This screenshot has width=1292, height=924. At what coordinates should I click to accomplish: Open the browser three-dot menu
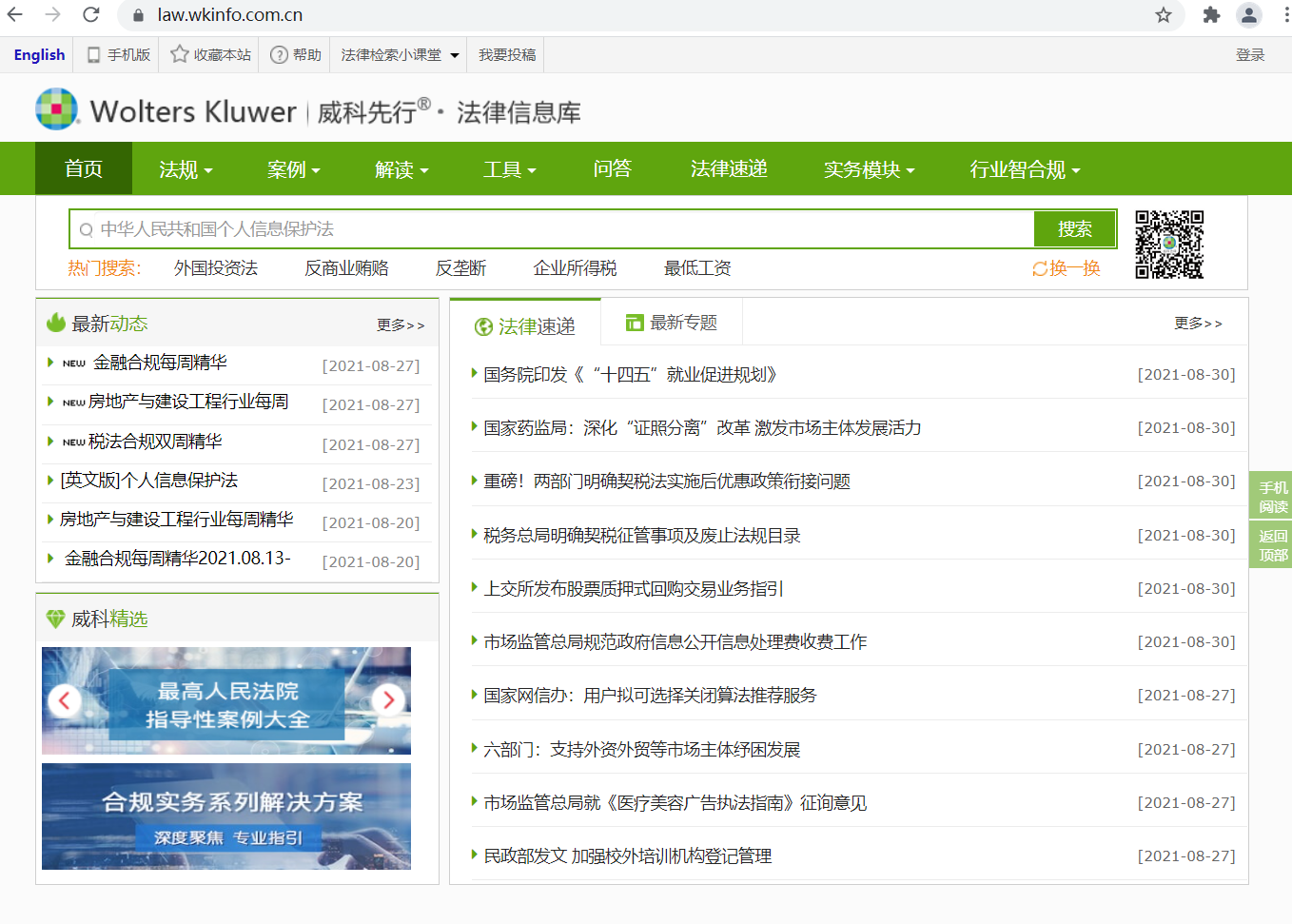pyautogui.click(x=1285, y=14)
